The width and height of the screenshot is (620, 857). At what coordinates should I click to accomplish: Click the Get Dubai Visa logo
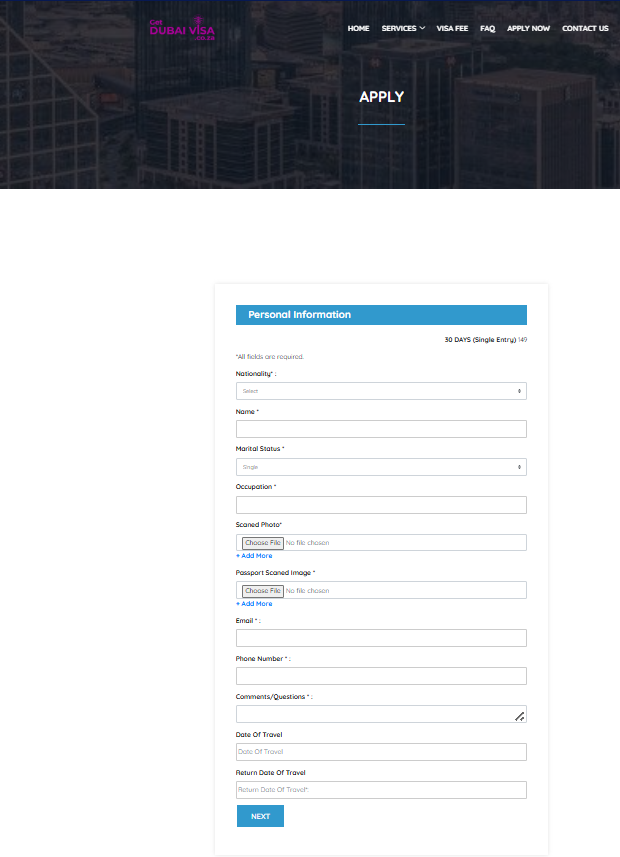(181, 29)
